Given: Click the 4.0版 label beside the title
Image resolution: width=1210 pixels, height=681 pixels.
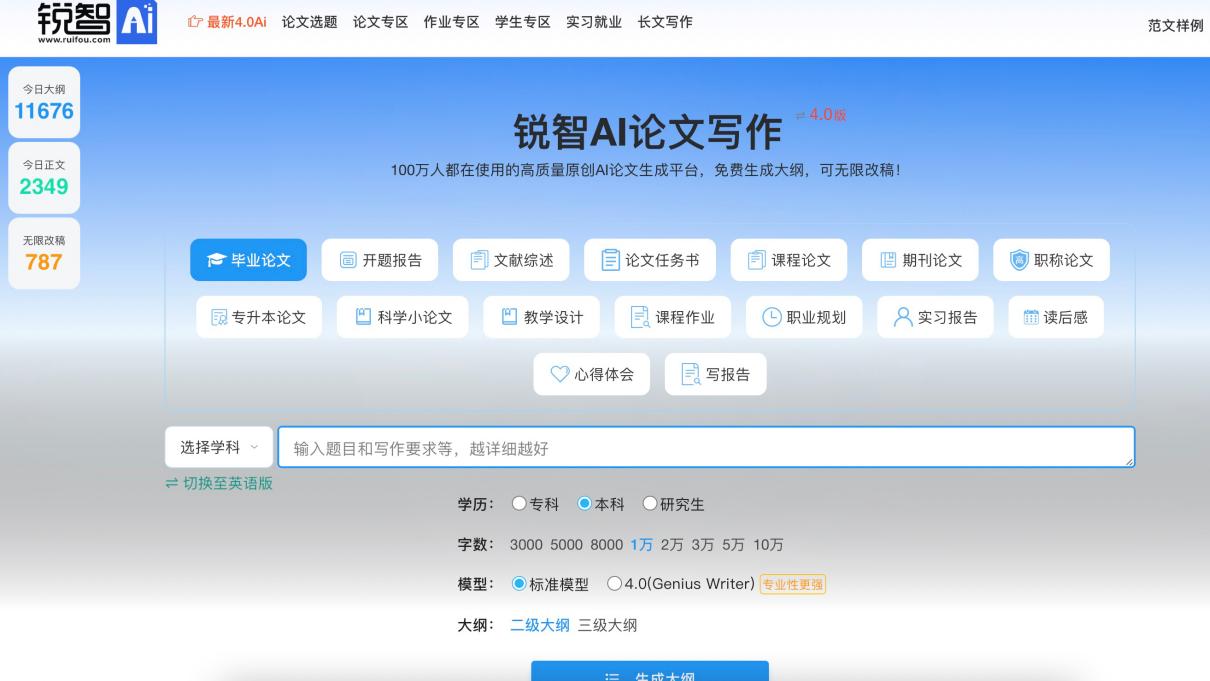Looking at the screenshot, I should [821, 115].
